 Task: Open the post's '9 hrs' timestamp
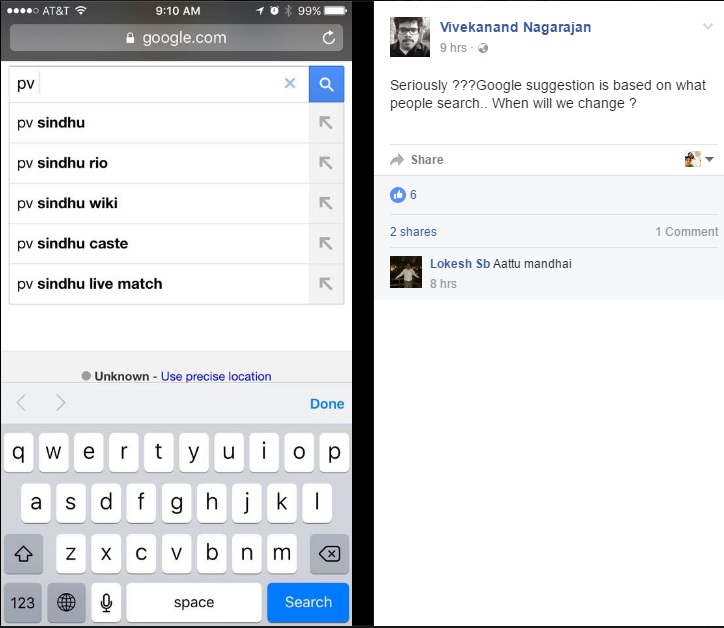(453, 48)
